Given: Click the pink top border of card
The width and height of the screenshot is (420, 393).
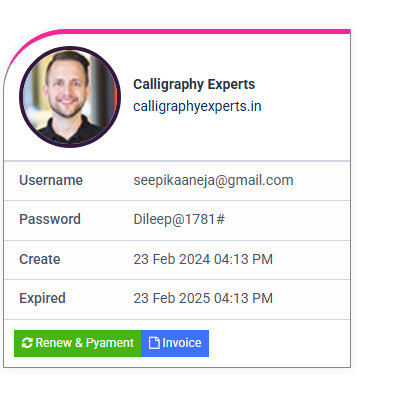Looking at the screenshot, I should click(200, 31).
